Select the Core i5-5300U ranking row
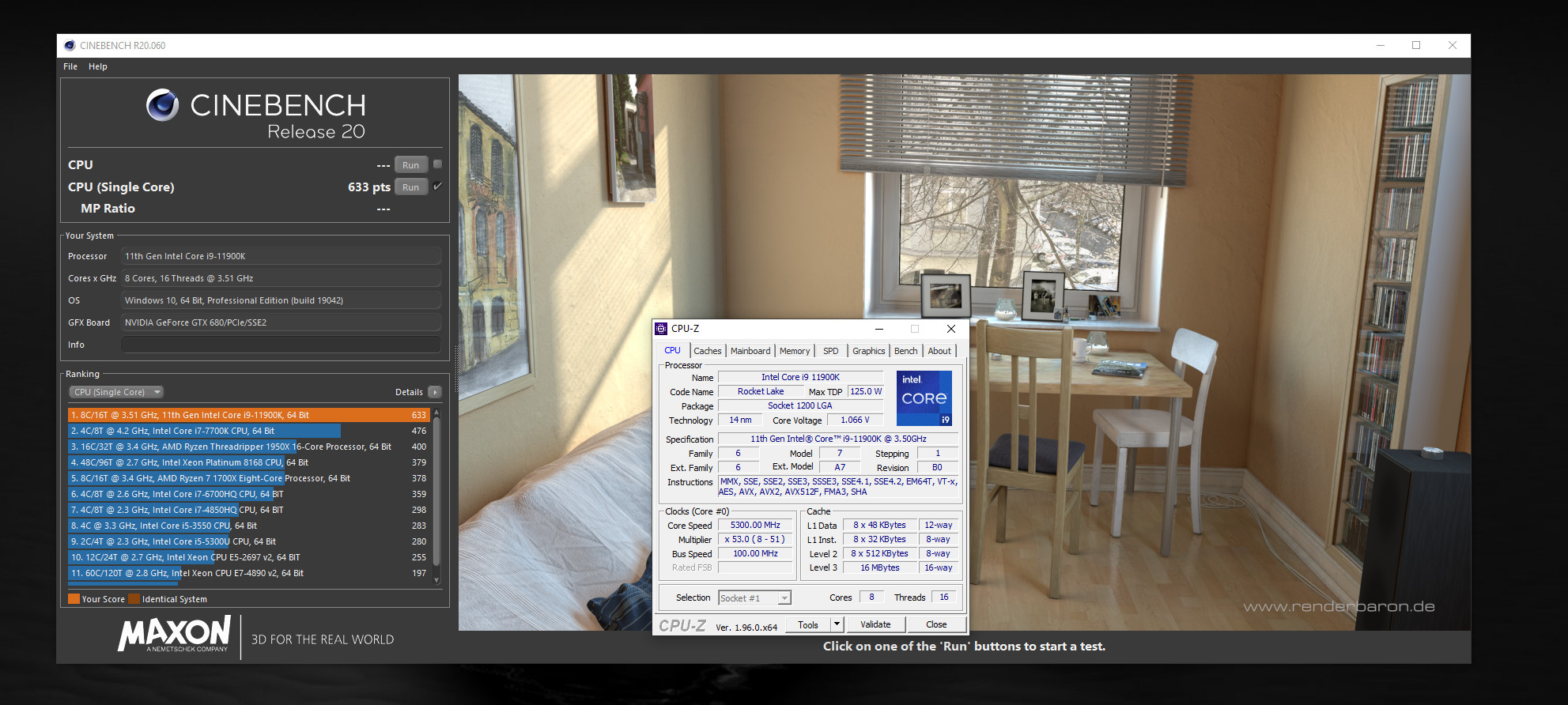This screenshot has height=705, width=1568. point(248,541)
